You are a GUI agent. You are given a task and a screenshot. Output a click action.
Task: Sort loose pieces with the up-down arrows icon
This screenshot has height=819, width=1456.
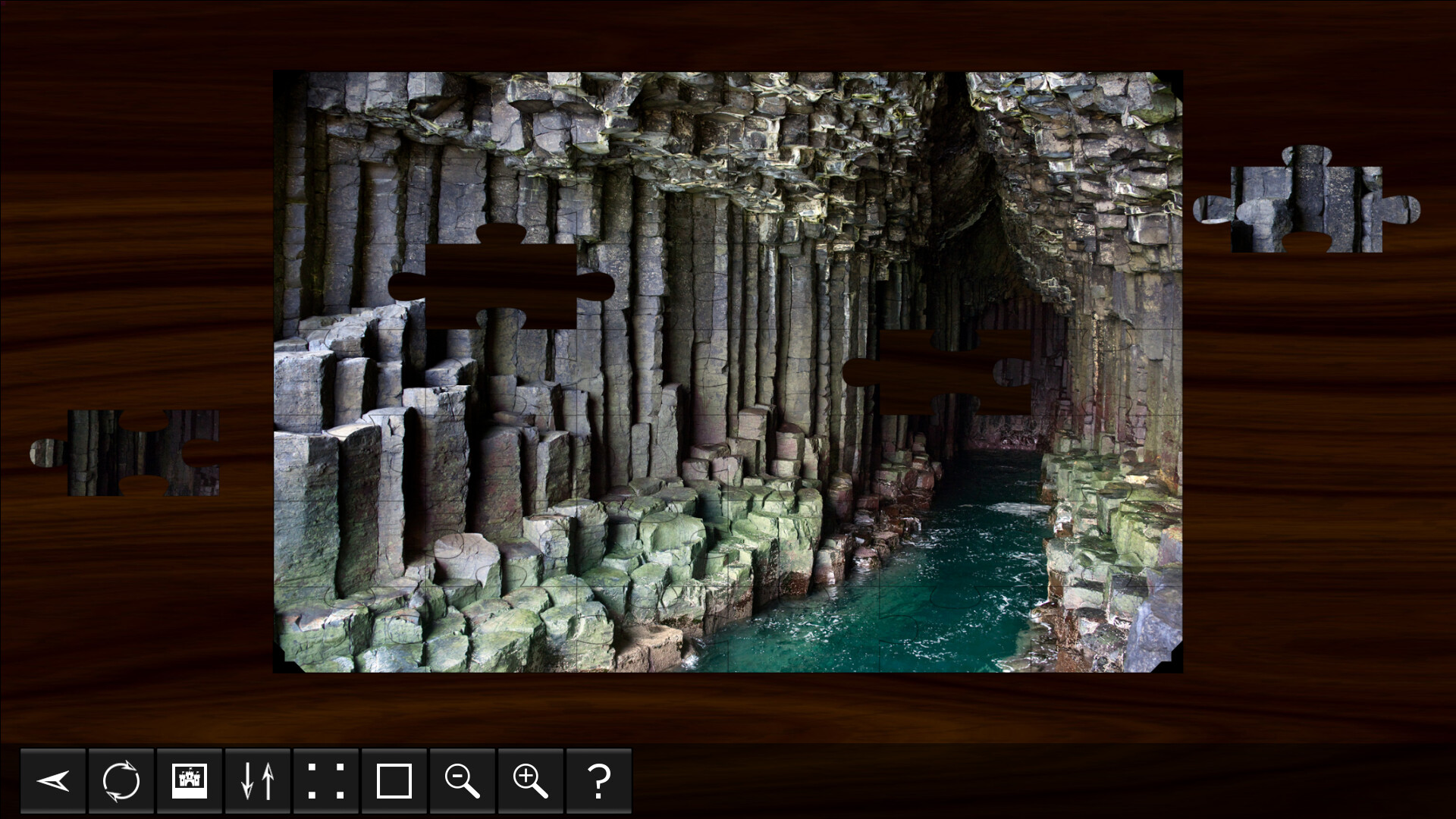pos(258,780)
